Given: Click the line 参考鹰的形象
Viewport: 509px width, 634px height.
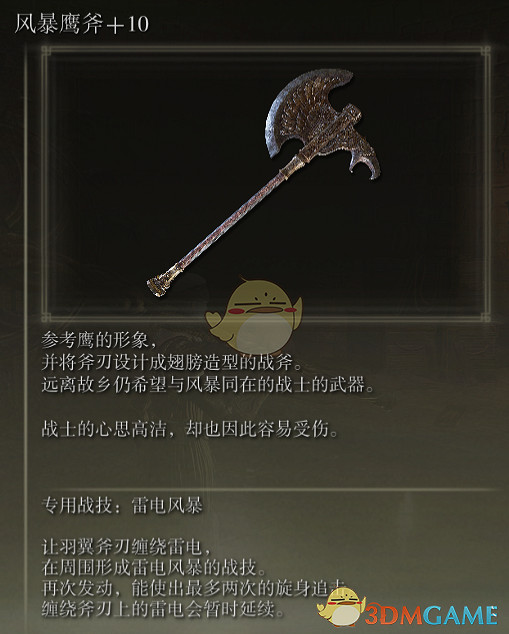Looking at the screenshot, I should click(99, 340).
